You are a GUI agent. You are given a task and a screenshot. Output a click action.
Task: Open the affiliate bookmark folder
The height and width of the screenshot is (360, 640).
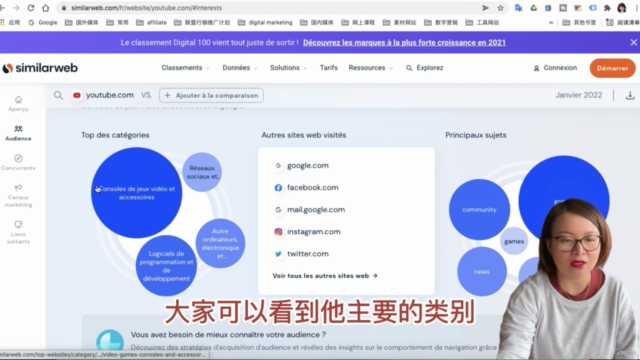151,22
